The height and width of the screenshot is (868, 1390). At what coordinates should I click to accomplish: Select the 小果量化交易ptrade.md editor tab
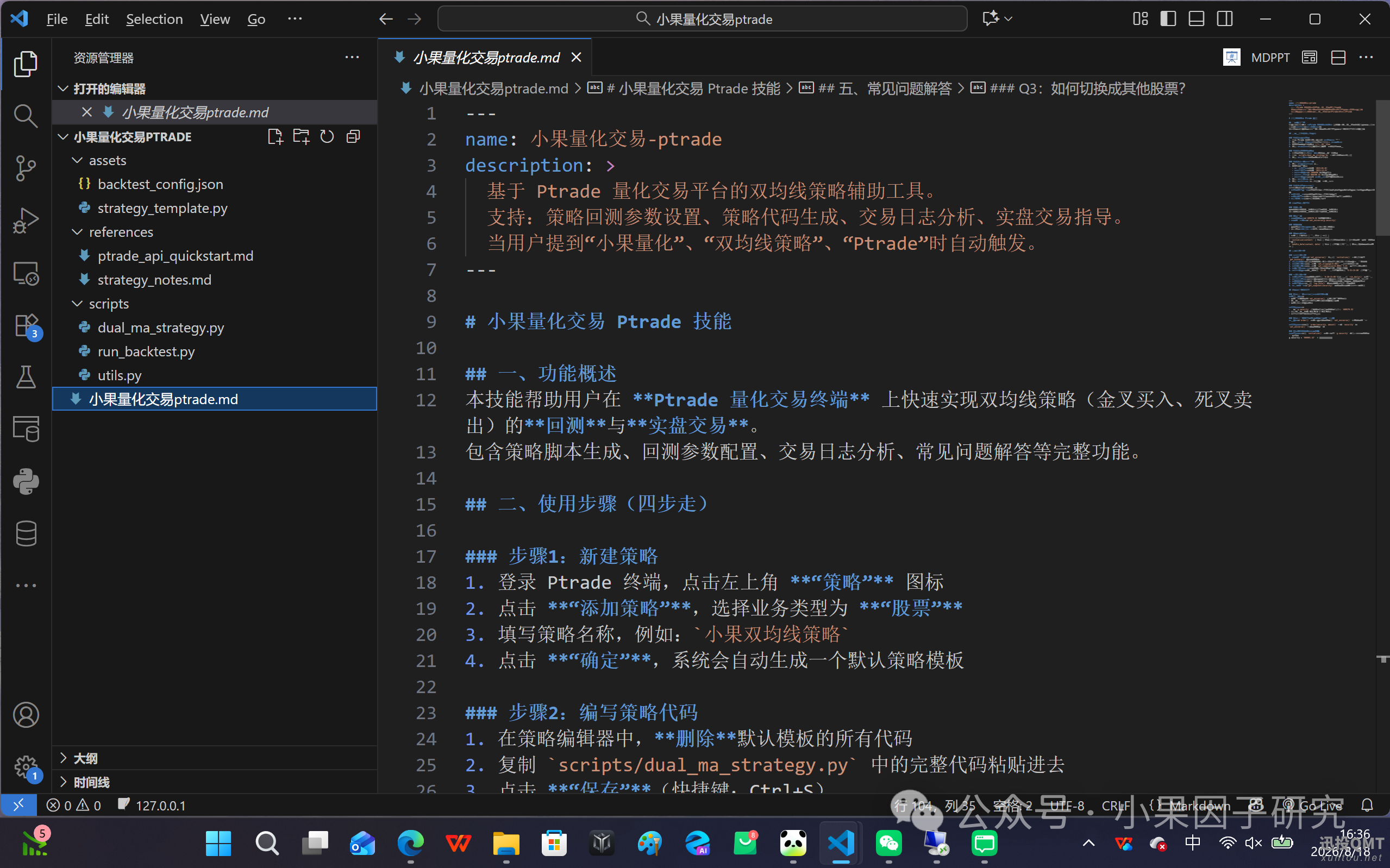coord(486,58)
